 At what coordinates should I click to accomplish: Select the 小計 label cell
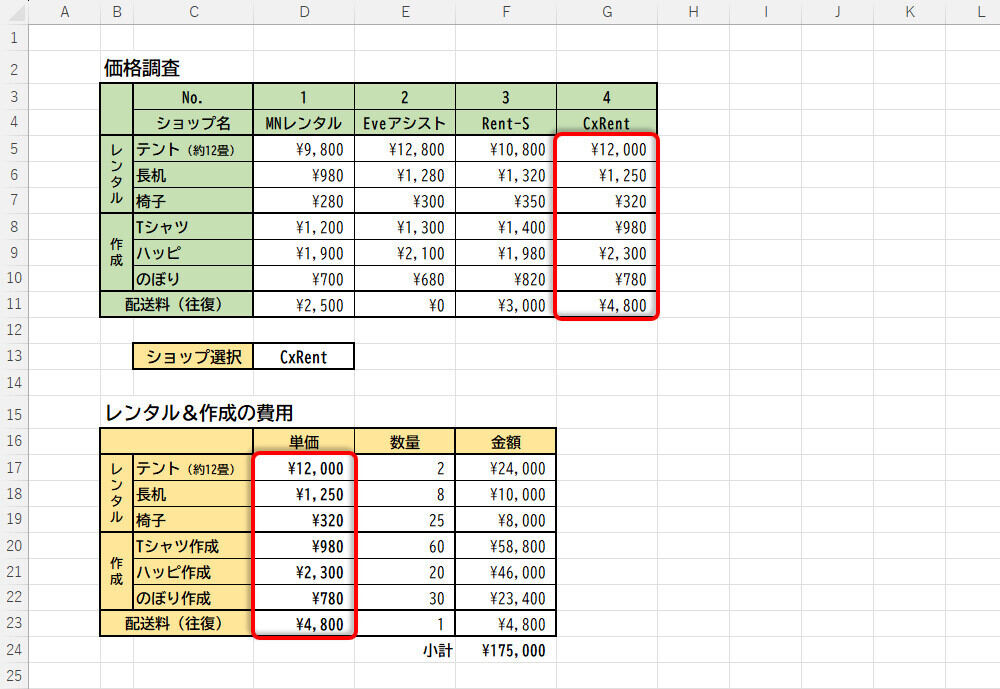405,650
